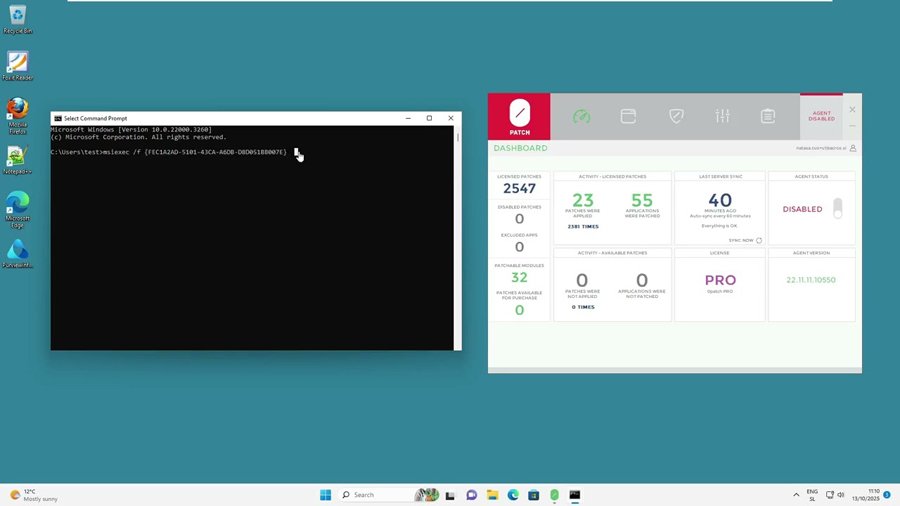The height and width of the screenshot is (506, 900).
Task: Click the Command Prompt vertical scrollbar
Action: (x=457, y=238)
